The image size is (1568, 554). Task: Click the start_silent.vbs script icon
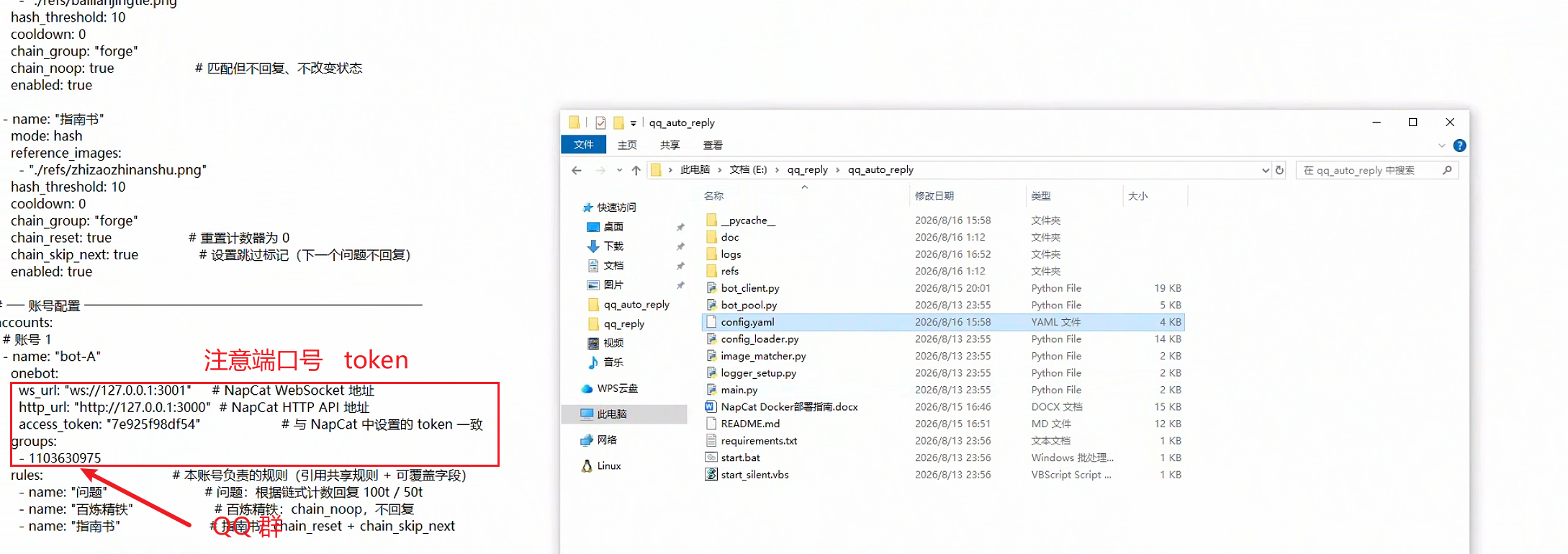click(711, 475)
